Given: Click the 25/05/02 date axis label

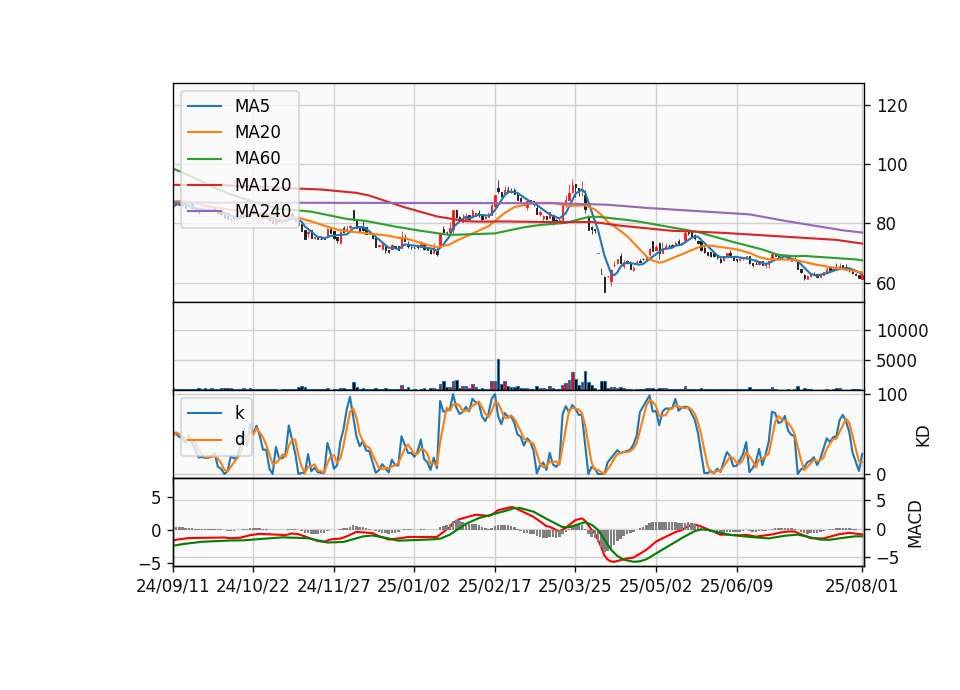Looking at the screenshot, I should coord(656,586).
